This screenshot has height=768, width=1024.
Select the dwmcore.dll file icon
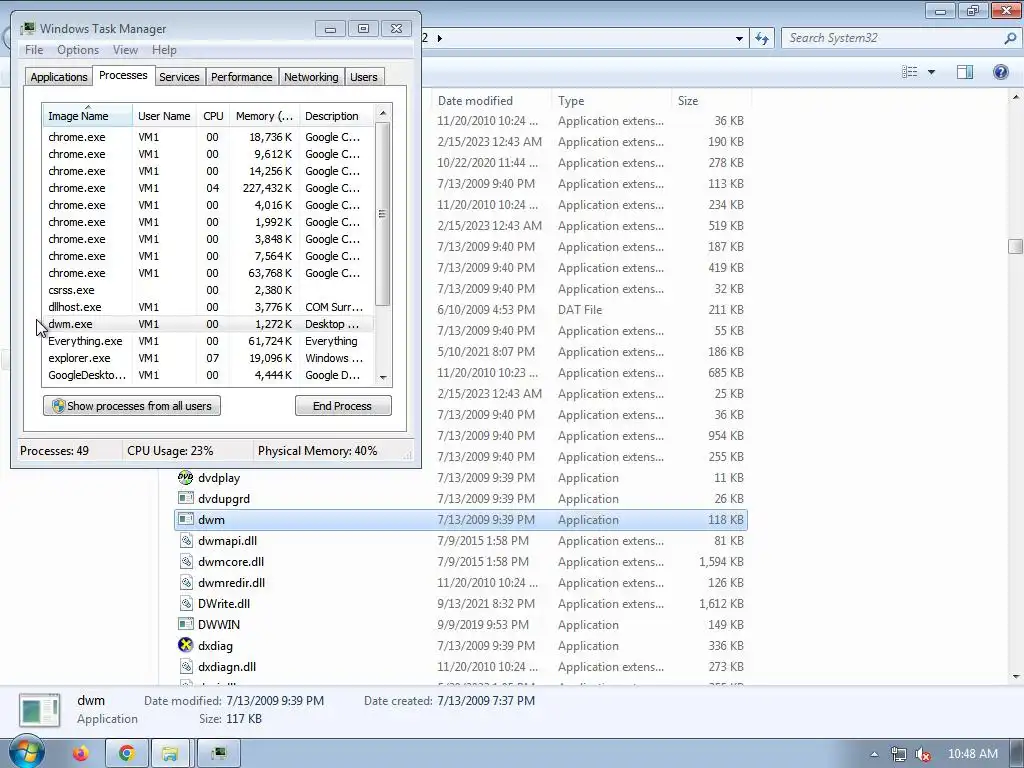pos(185,561)
